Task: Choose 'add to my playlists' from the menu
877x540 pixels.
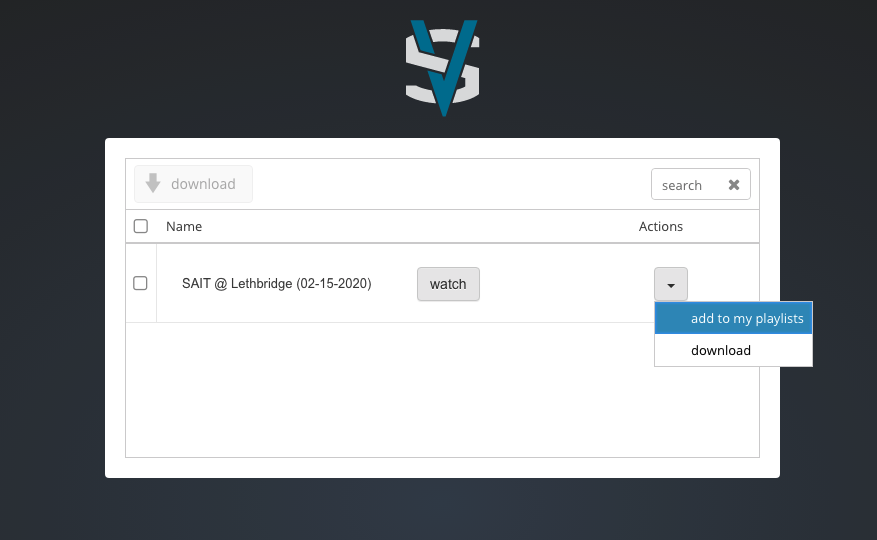Action: click(746, 319)
